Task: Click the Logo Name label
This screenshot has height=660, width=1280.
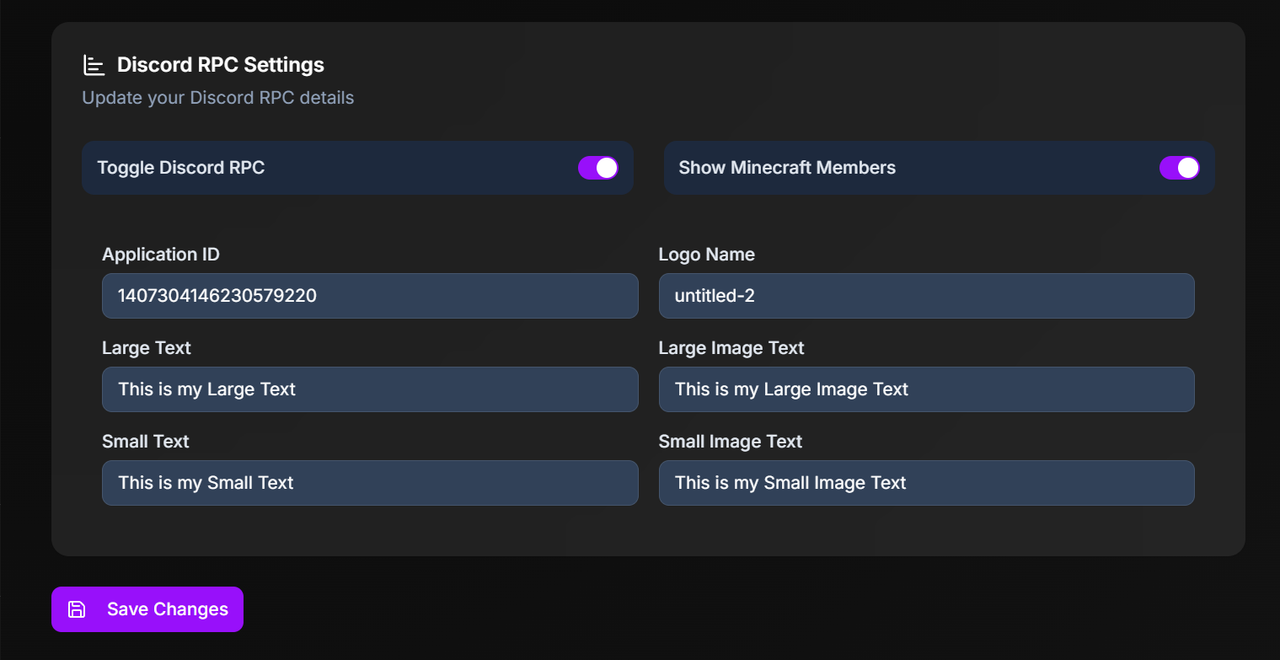Action: [706, 254]
